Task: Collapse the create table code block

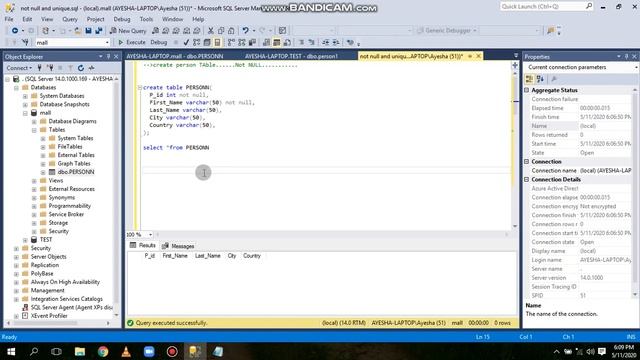Action: [140, 88]
